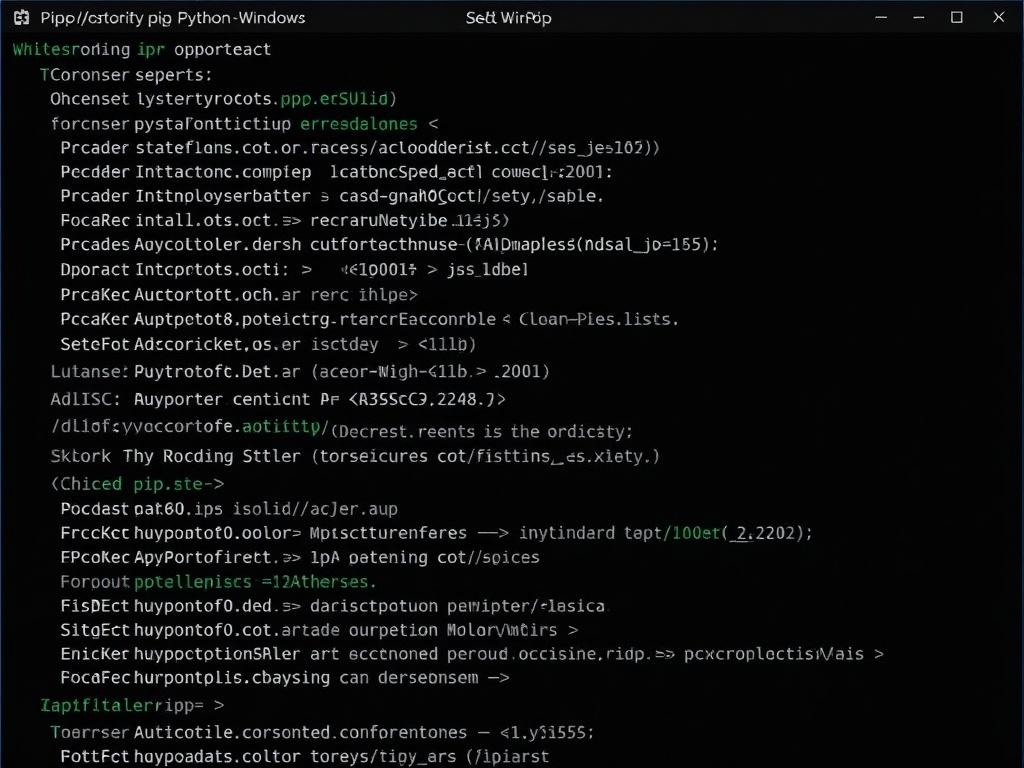Screen dimensions: 1024x768
Task: Click the "Whitesronling ipr opporteact" header
Action: click(142, 48)
